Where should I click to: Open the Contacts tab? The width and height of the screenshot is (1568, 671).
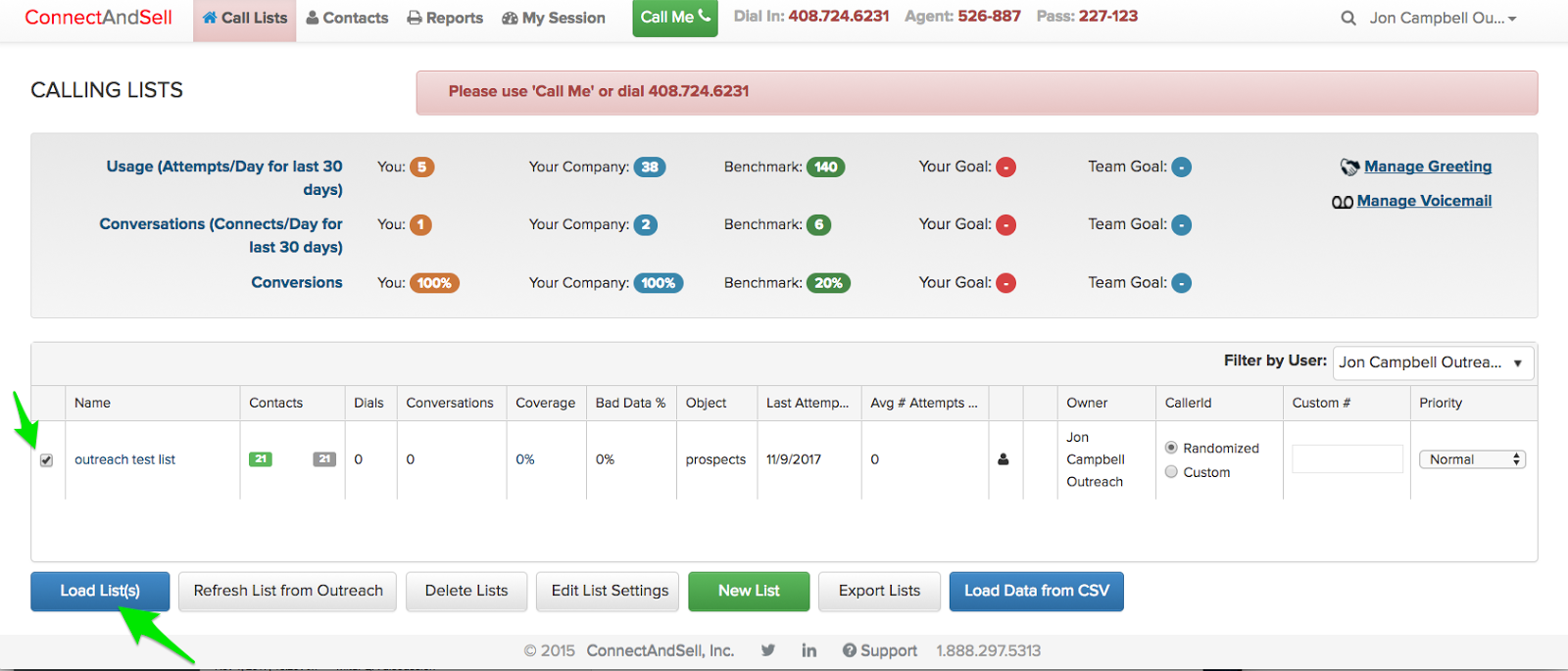pos(347,18)
